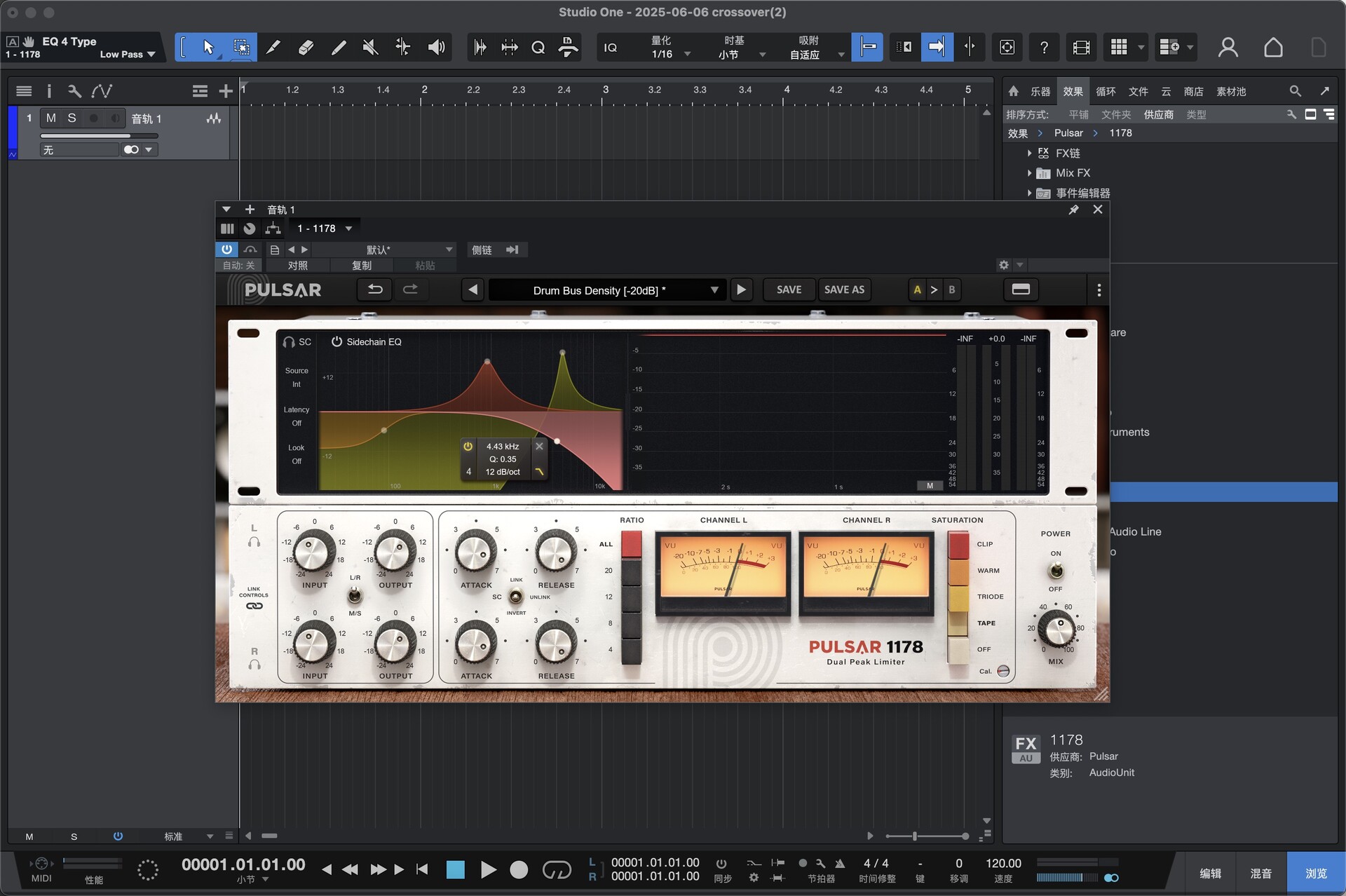The image size is (1346, 896).
Task: Toggle the 1178 POWER on/off switch
Action: point(1056,571)
